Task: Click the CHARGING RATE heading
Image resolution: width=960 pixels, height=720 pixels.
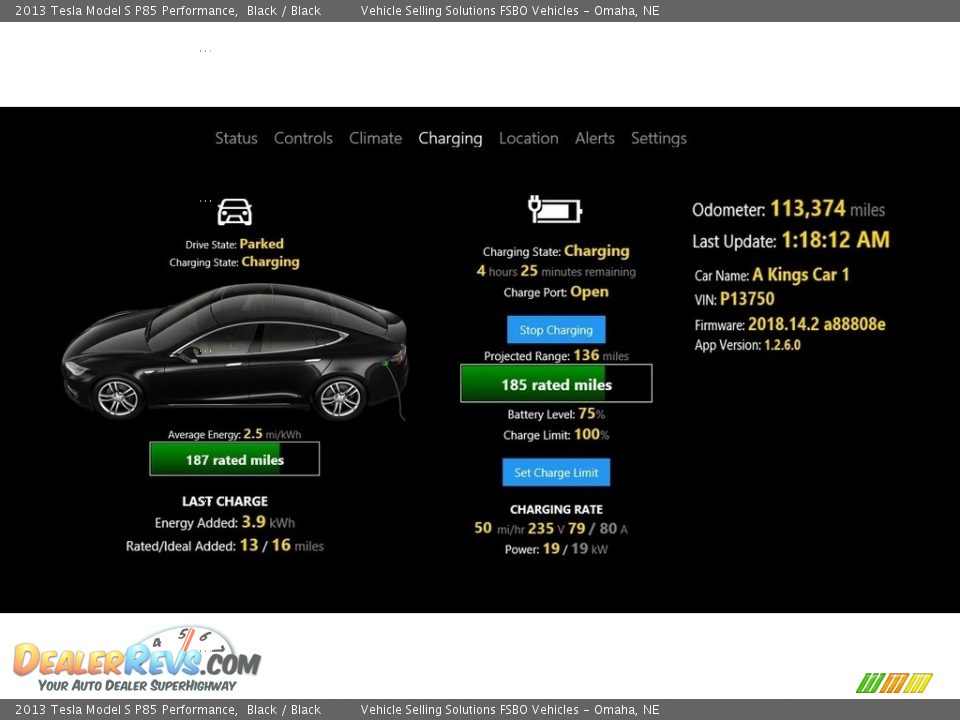Action: 556,509
